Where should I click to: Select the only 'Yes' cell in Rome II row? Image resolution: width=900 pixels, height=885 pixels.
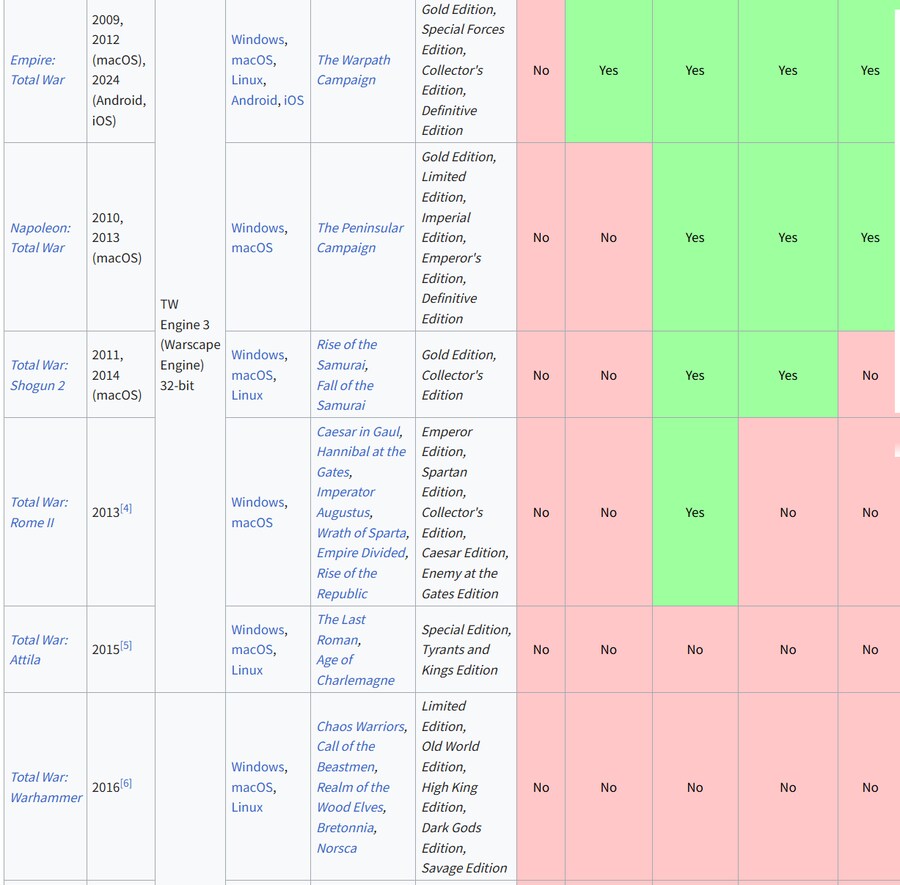[x=695, y=512]
